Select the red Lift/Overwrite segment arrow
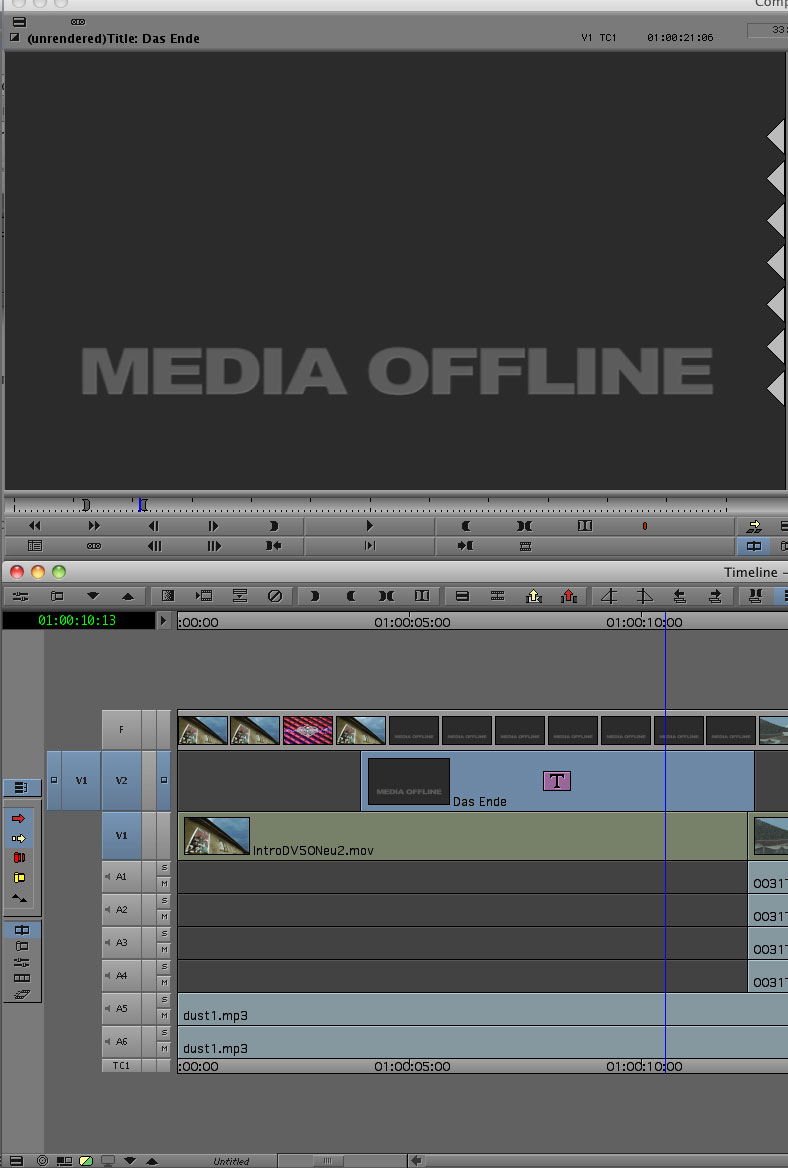This screenshot has height=1168, width=788. [x=19, y=819]
